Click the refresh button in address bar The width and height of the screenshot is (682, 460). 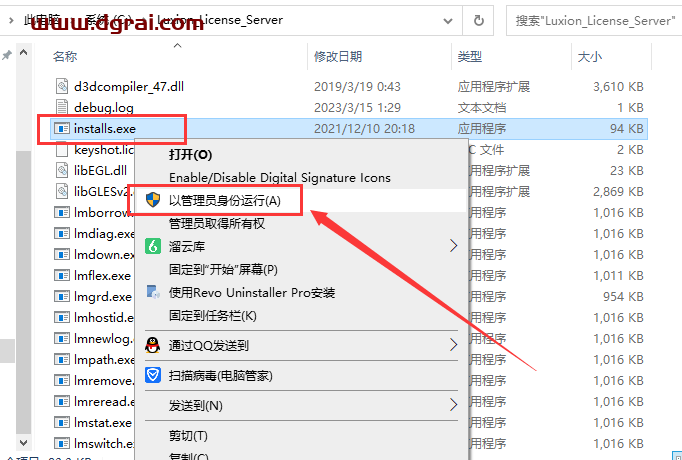click(478, 20)
